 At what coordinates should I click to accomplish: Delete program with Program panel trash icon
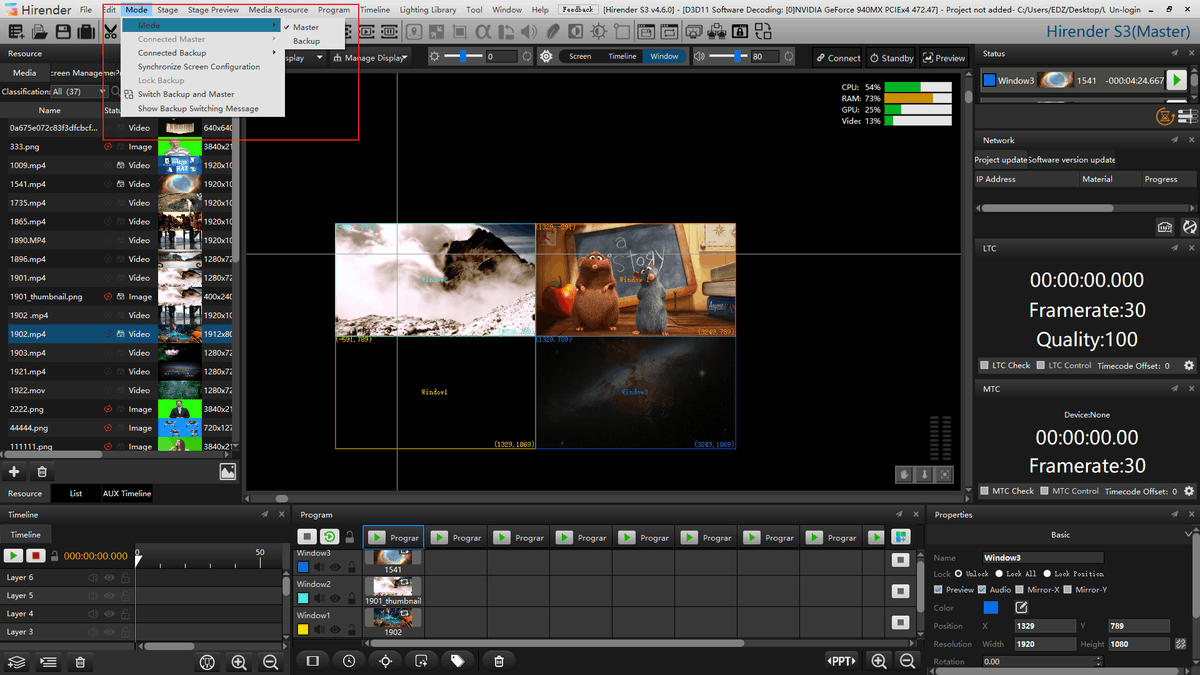click(498, 661)
